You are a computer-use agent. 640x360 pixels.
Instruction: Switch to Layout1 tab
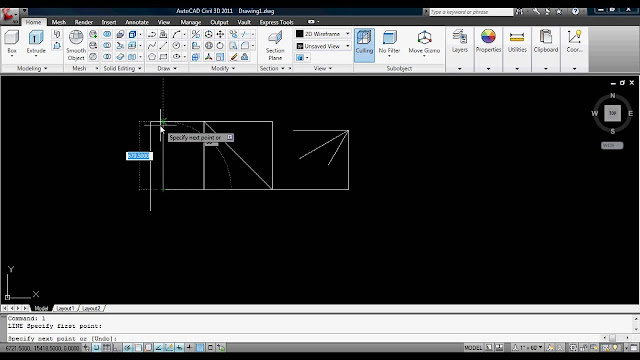(65, 308)
